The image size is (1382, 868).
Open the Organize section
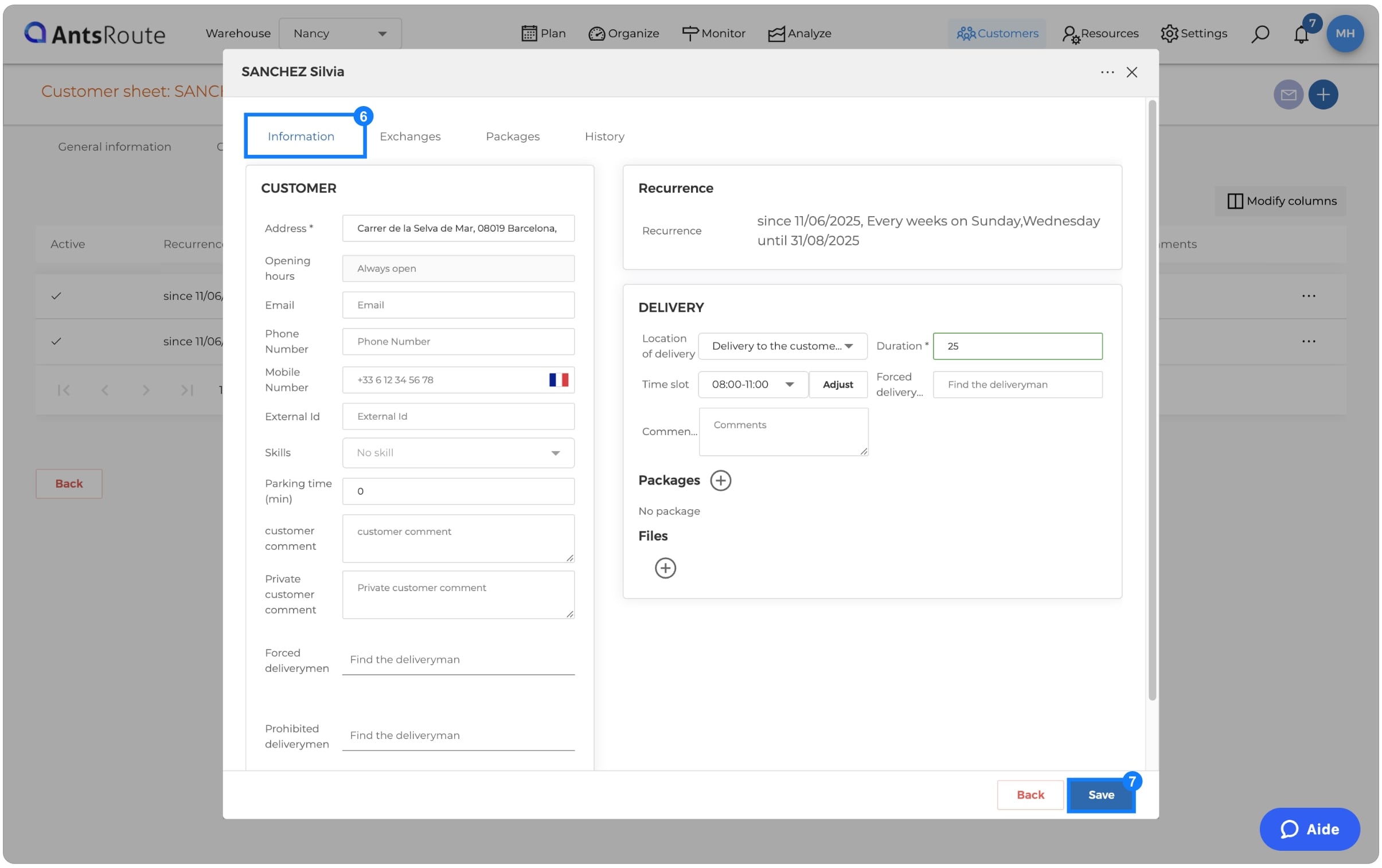click(x=623, y=33)
